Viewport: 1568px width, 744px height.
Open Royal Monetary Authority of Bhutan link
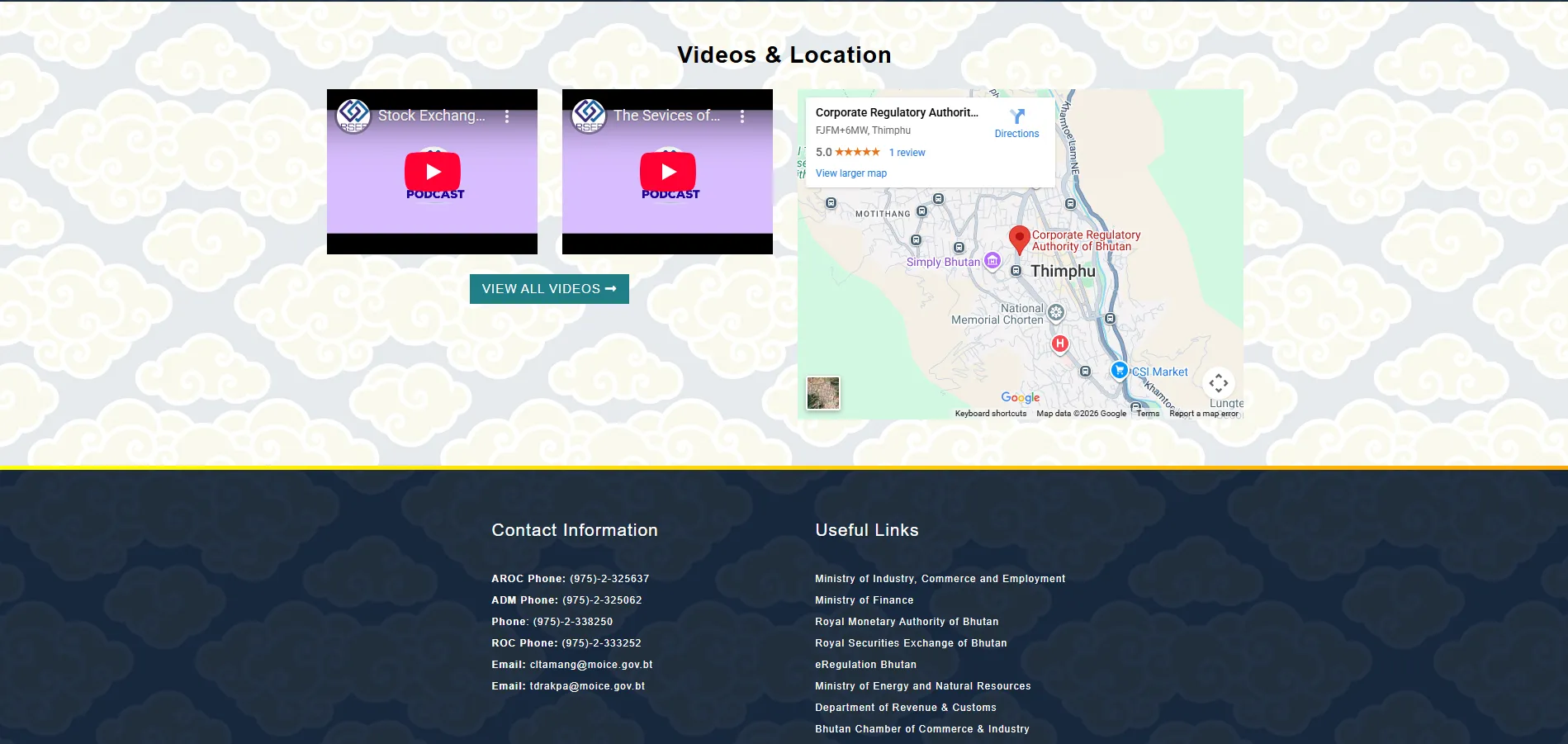point(906,622)
